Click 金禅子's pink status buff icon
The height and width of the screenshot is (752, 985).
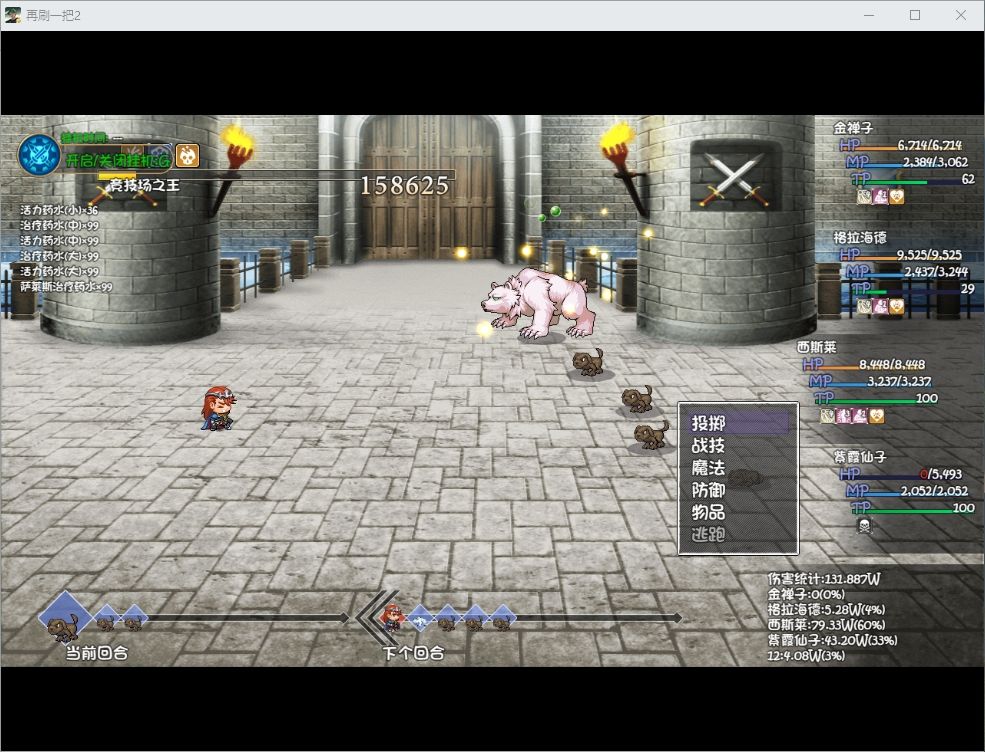pos(880,197)
